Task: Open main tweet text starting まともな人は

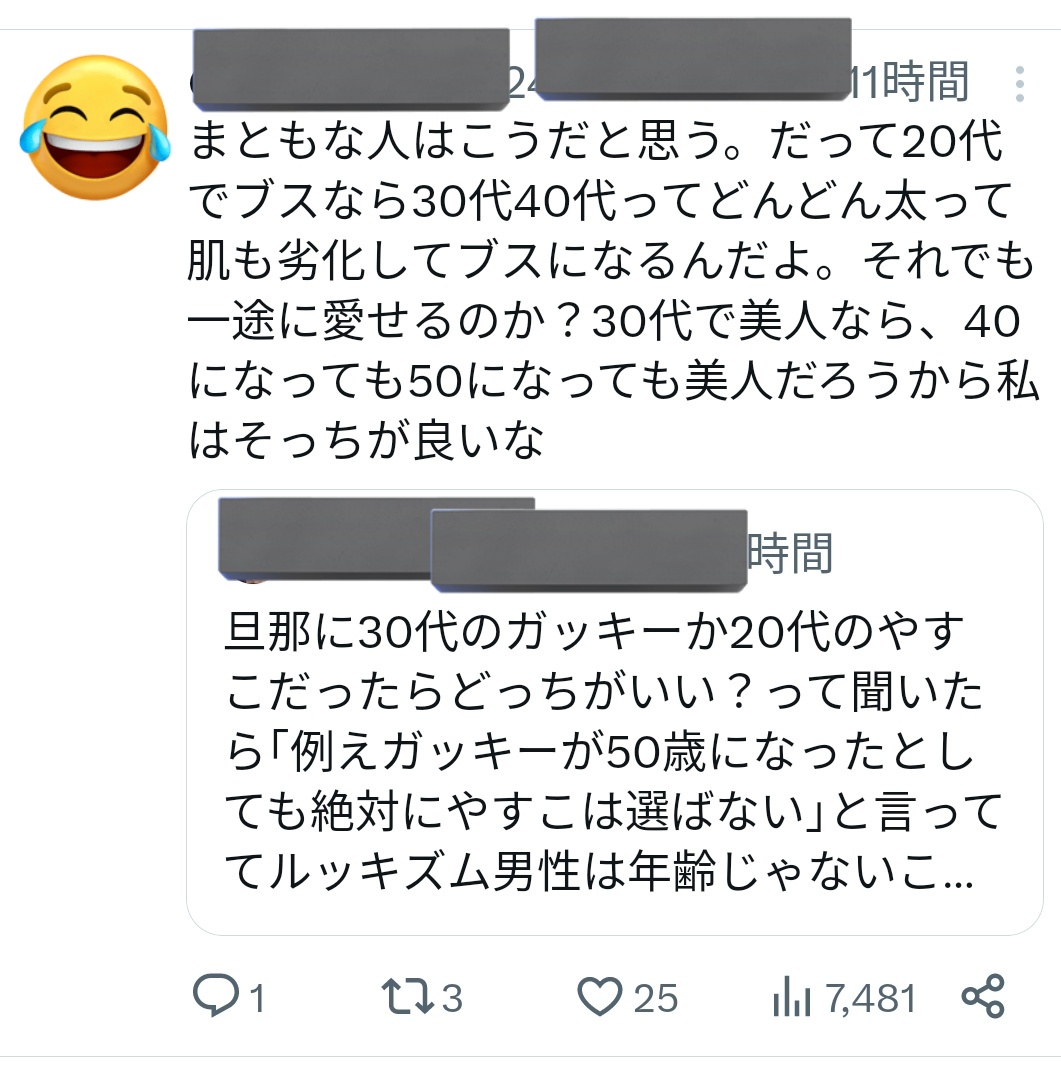Action: coord(612,289)
